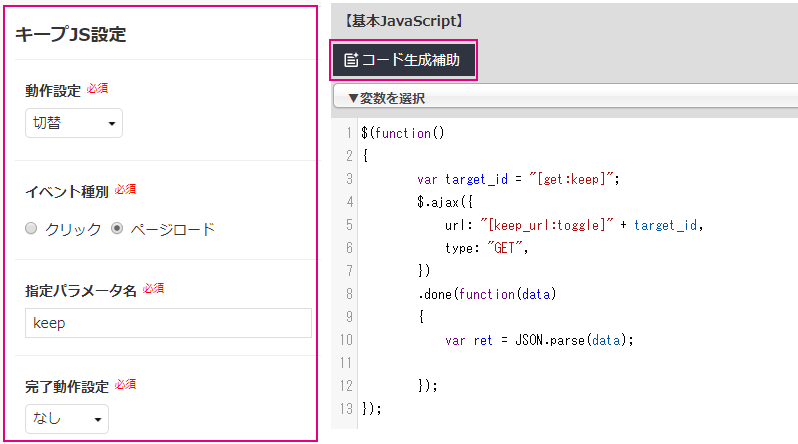798x444 pixels.
Task: Open the 動作設定 dropdown showing 切替
Action: [x=74, y=123]
